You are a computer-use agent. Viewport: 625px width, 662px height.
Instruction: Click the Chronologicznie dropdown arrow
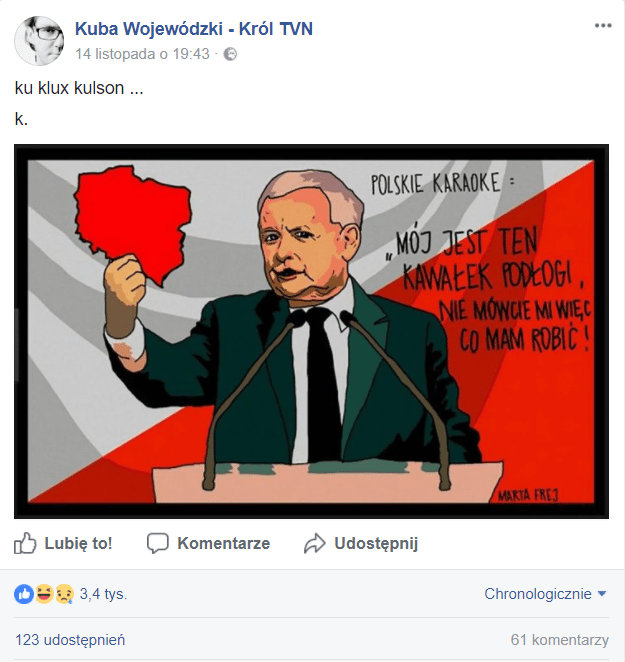602,594
